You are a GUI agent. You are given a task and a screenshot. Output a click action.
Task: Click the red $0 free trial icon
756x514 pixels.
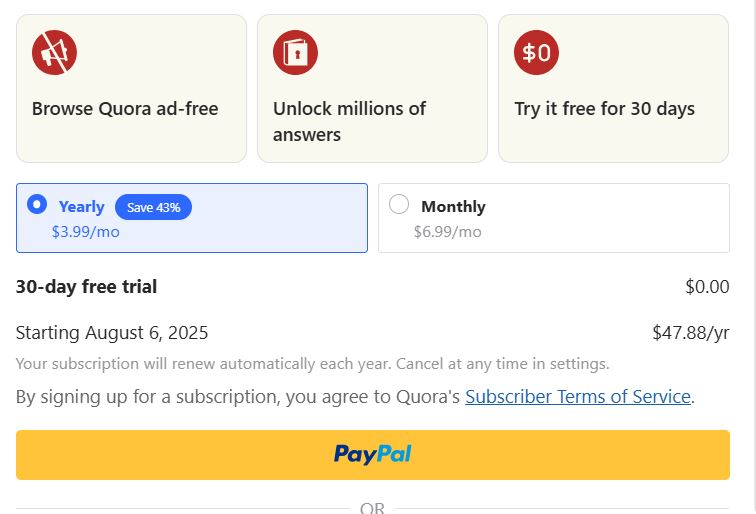click(536, 52)
